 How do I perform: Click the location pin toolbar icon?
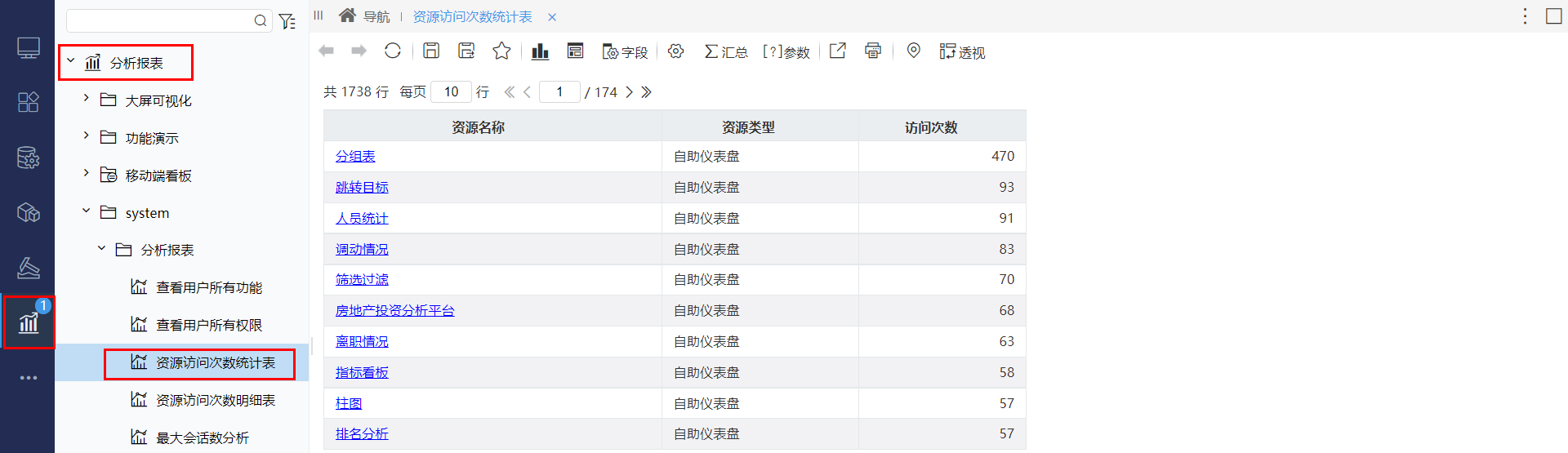tap(914, 51)
